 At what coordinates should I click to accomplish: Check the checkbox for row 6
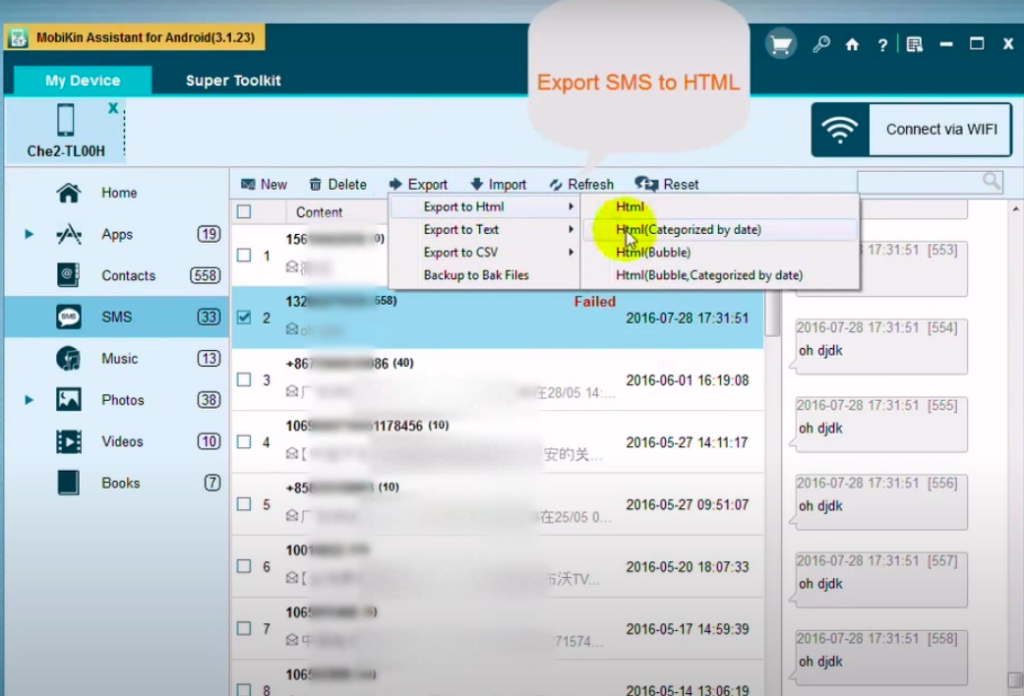click(x=244, y=566)
